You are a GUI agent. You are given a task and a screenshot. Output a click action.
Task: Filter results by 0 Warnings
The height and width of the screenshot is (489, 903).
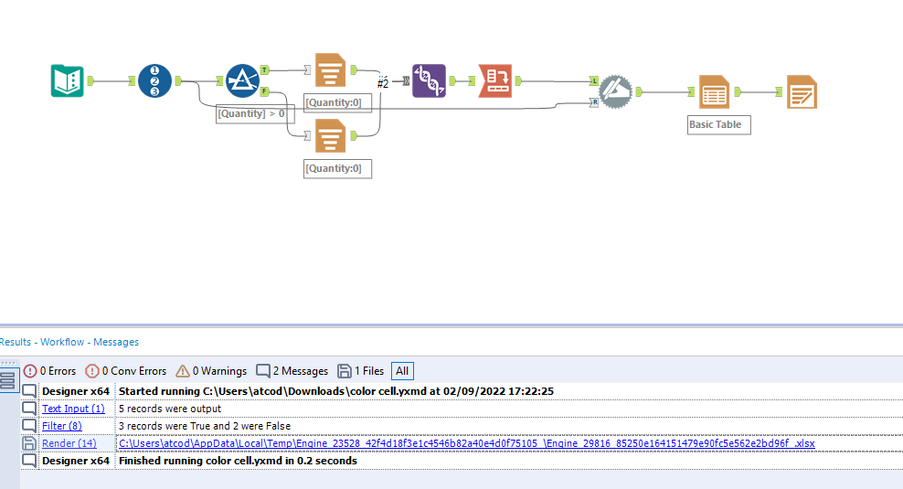pyautogui.click(x=211, y=371)
